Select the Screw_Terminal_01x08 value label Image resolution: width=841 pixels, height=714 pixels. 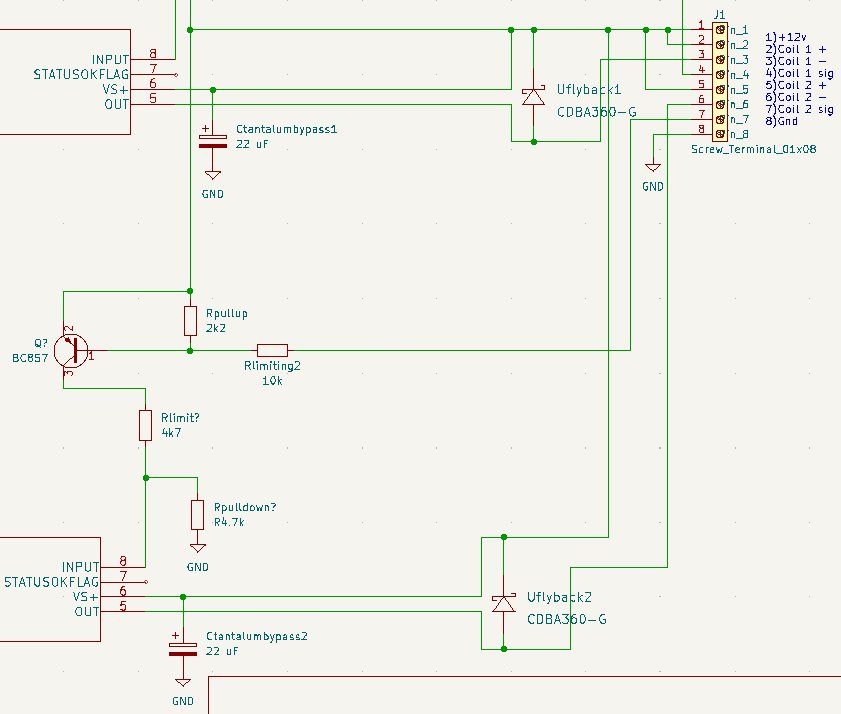pyautogui.click(x=753, y=149)
